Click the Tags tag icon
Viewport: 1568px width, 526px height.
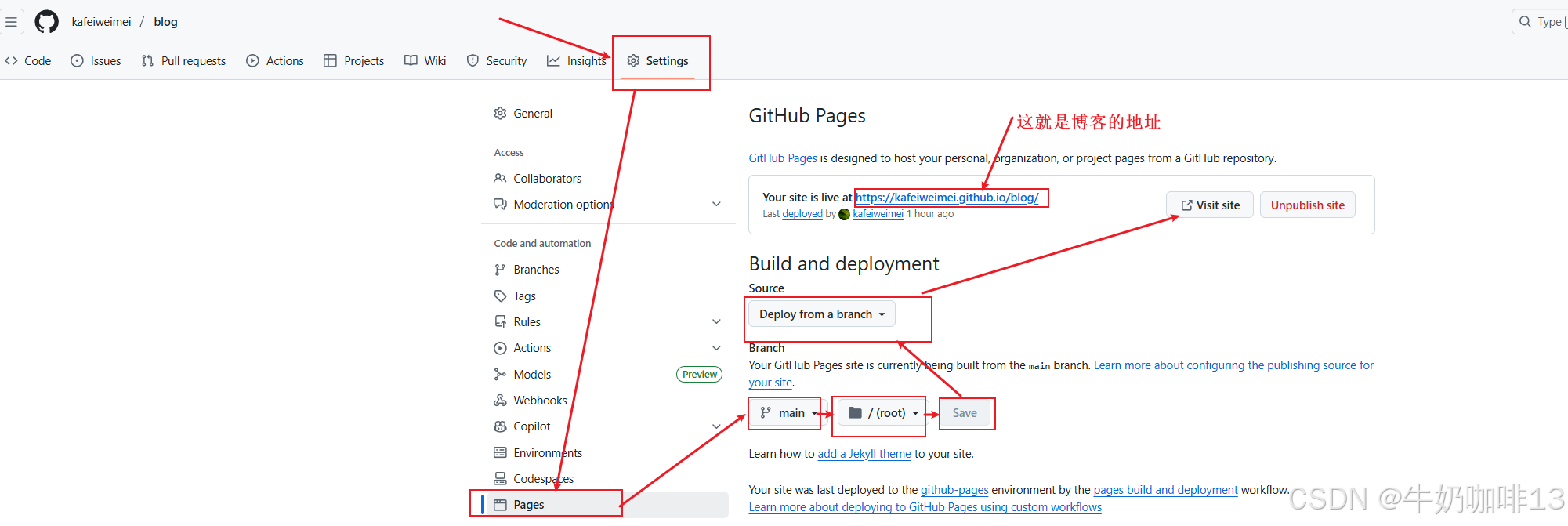(500, 296)
